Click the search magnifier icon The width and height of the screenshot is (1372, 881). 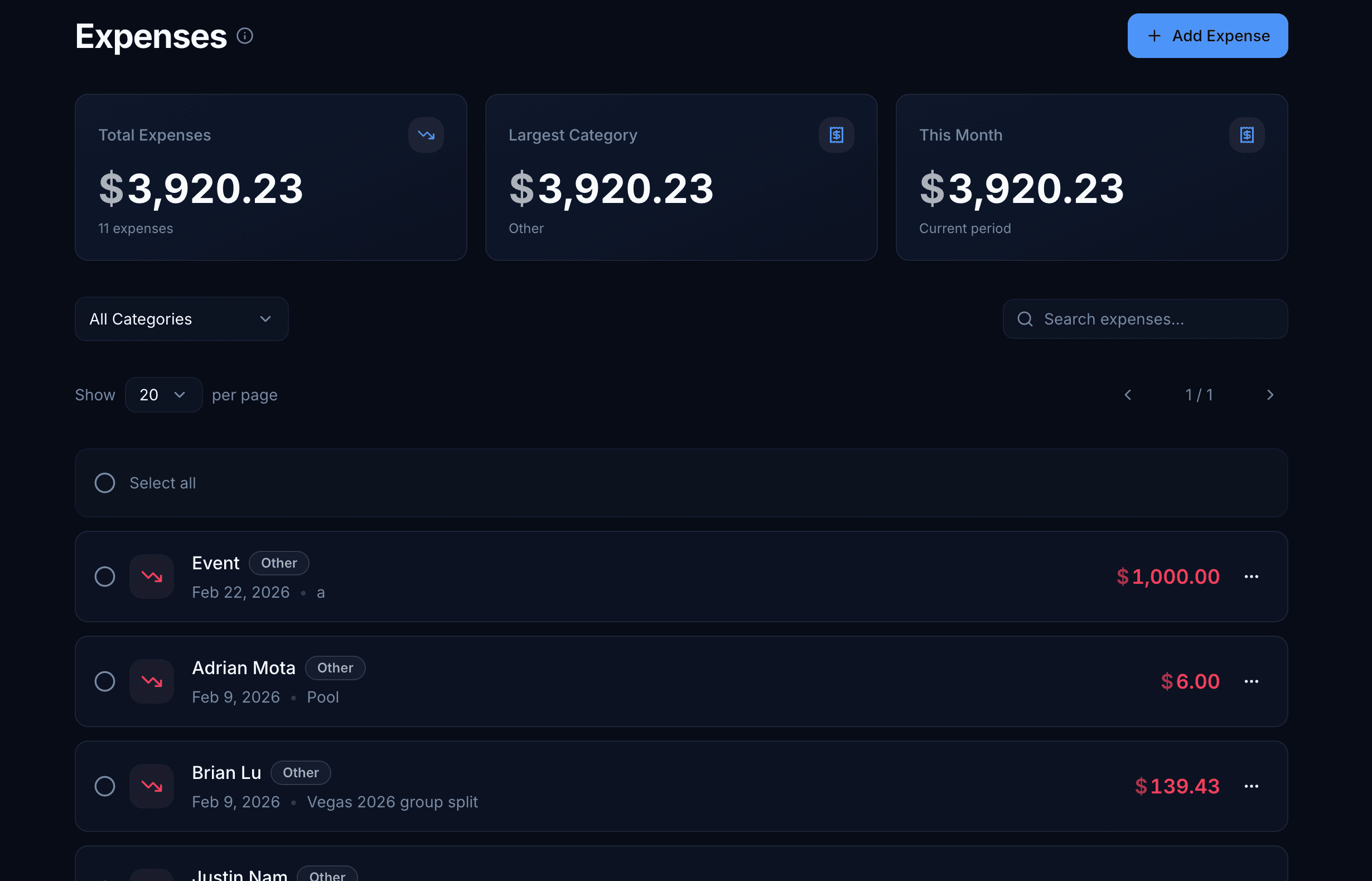coord(1025,318)
